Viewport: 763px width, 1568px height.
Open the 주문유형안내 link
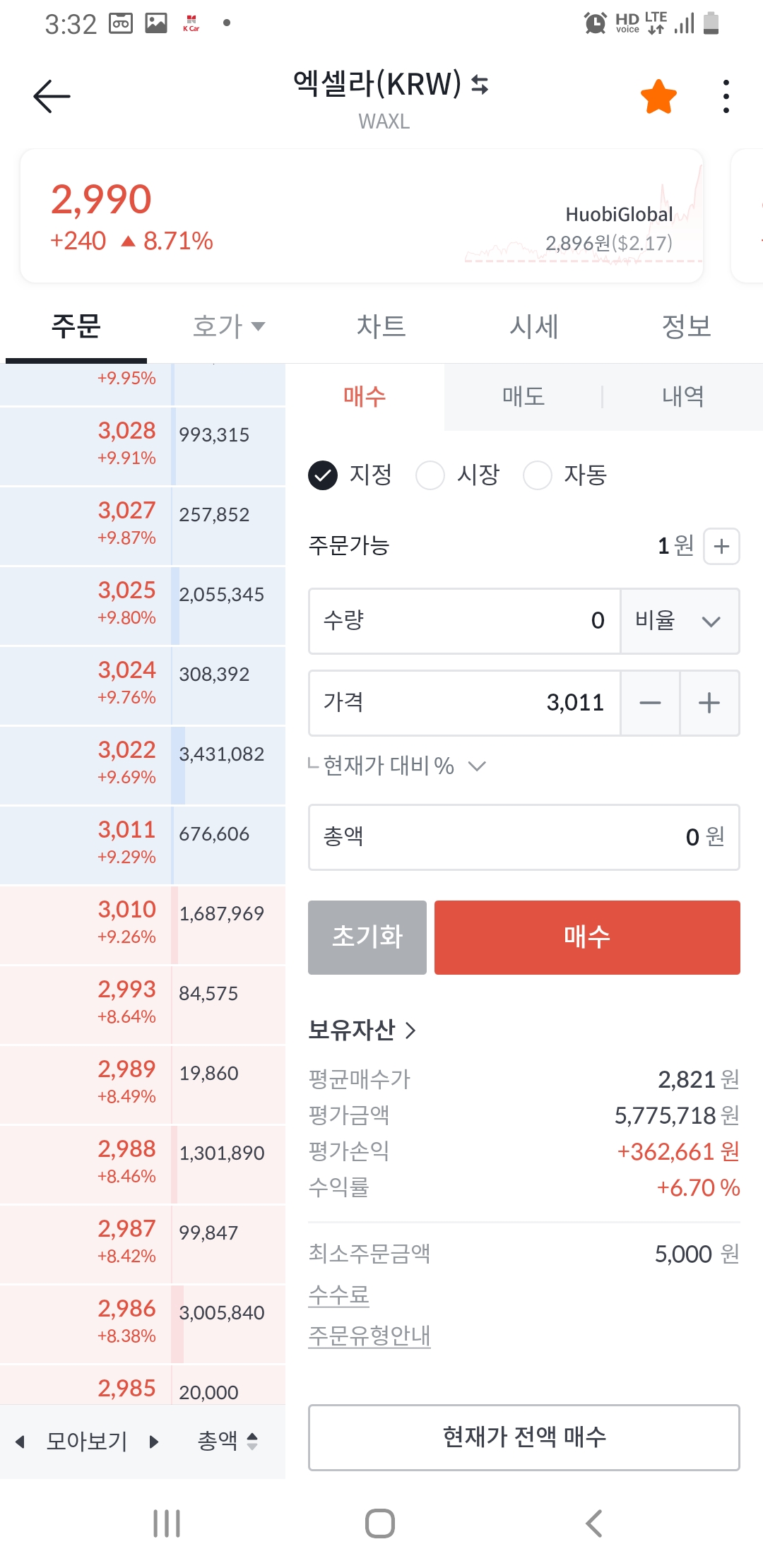click(369, 1336)
